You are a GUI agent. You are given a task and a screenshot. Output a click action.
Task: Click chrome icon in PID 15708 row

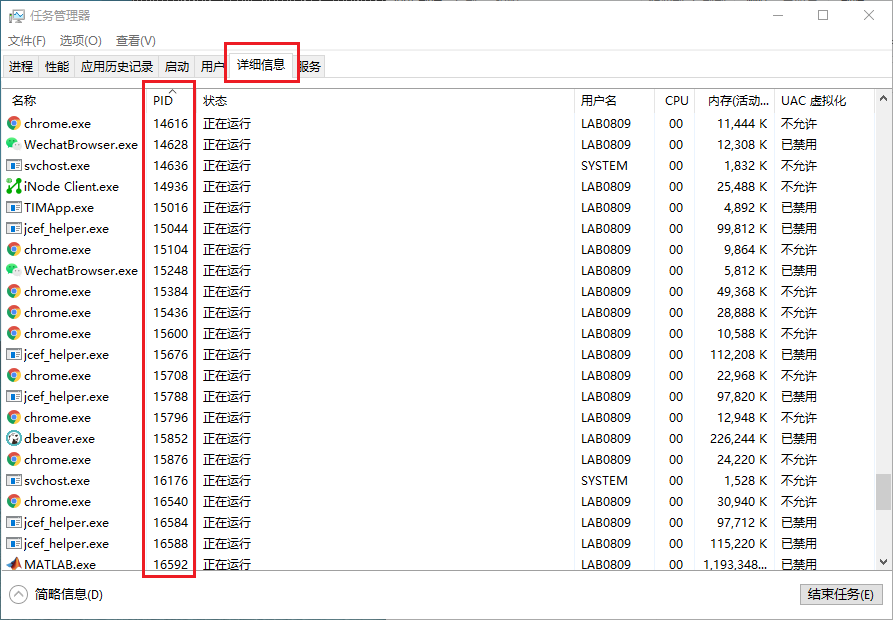coord(14,376)
